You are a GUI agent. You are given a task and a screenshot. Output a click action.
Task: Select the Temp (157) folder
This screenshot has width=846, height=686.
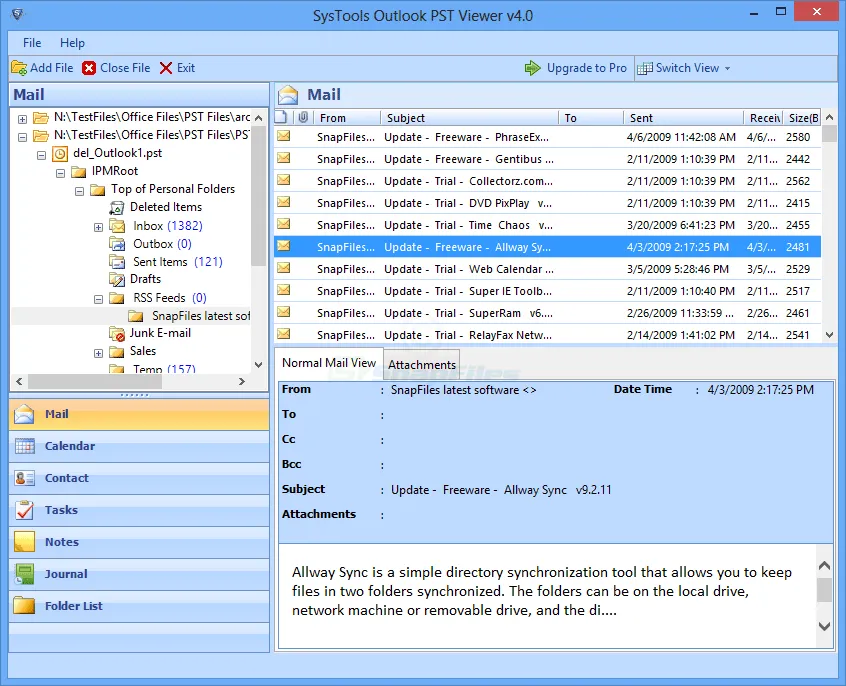coord(164,369)
